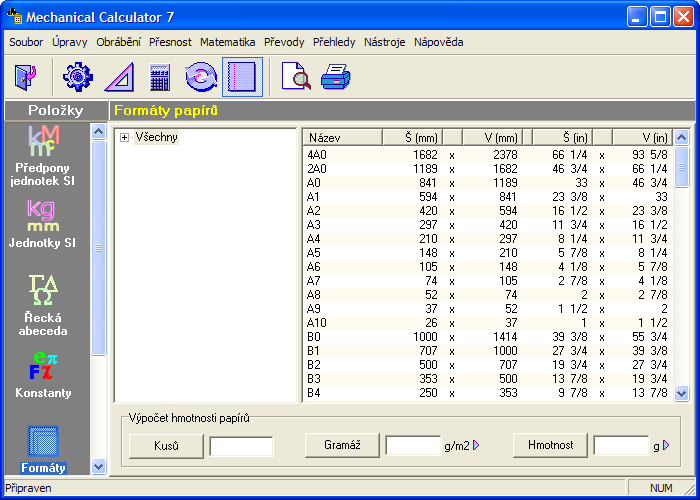Click the V (mm) column header
Image resolution: width=700 pixels, height=500 pixels.
492,138
